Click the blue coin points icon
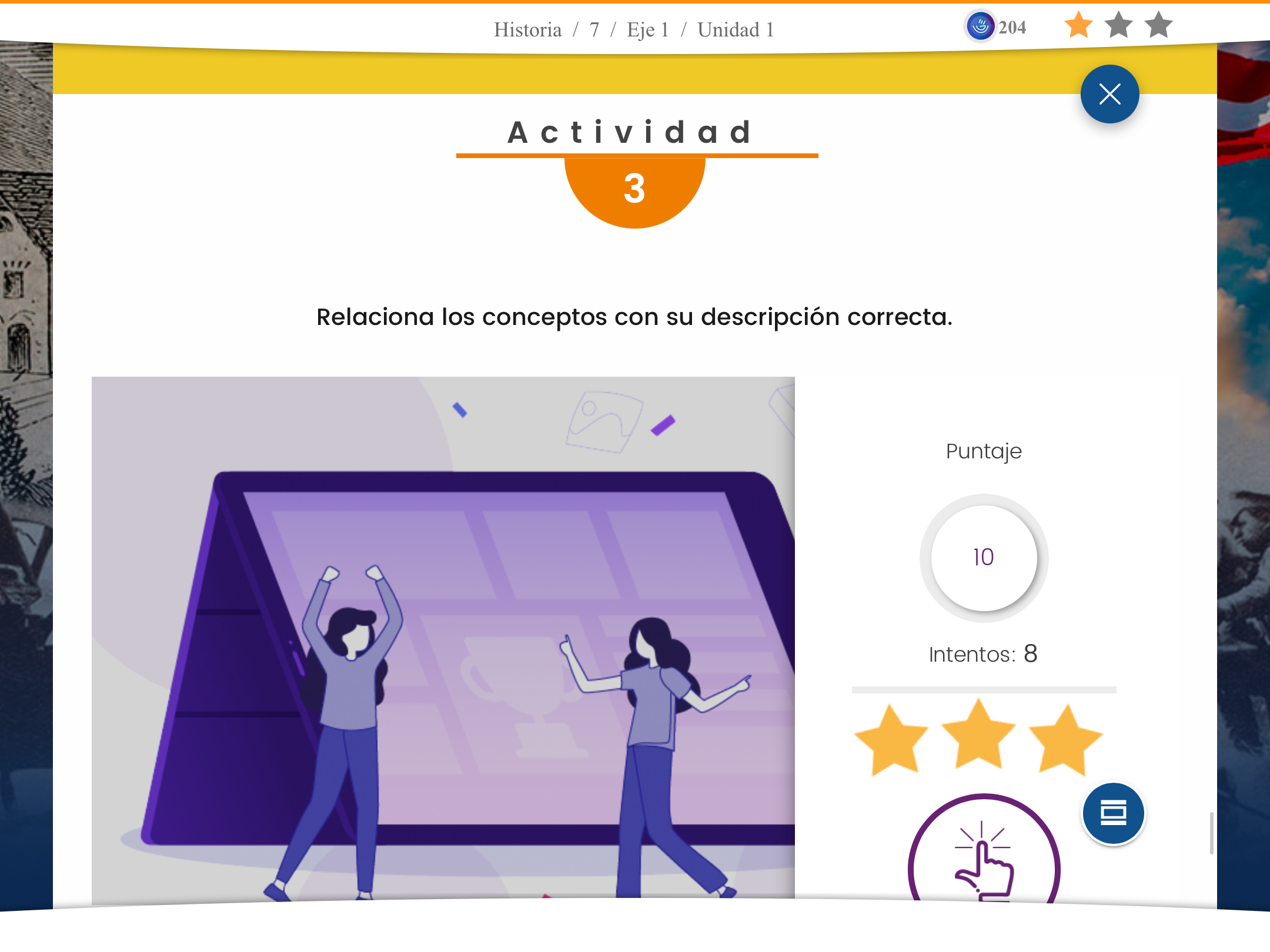The height and width of the screenshot is (952, 1270). 980,26
